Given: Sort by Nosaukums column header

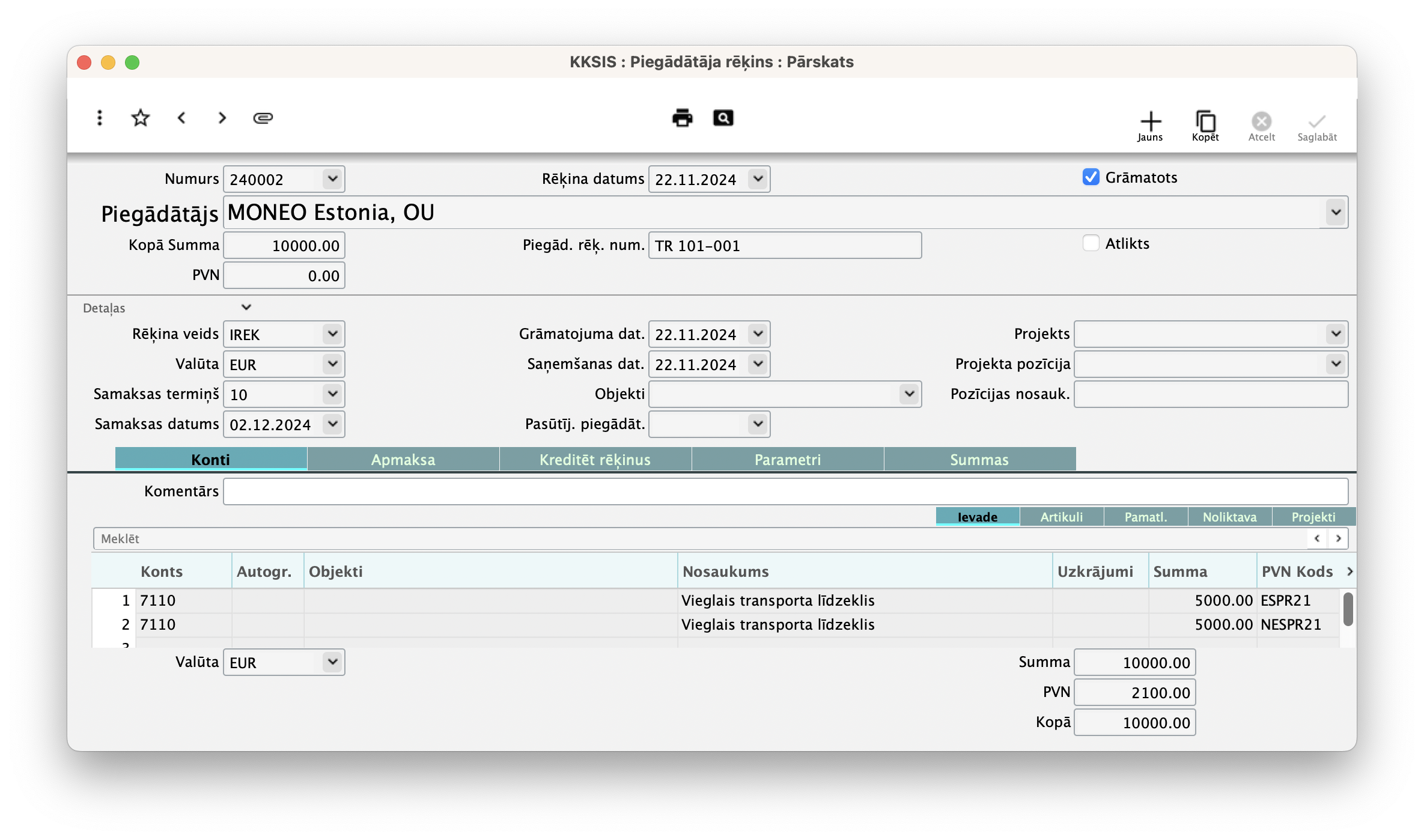Looking at the screenshot, I should pos(865,571).
